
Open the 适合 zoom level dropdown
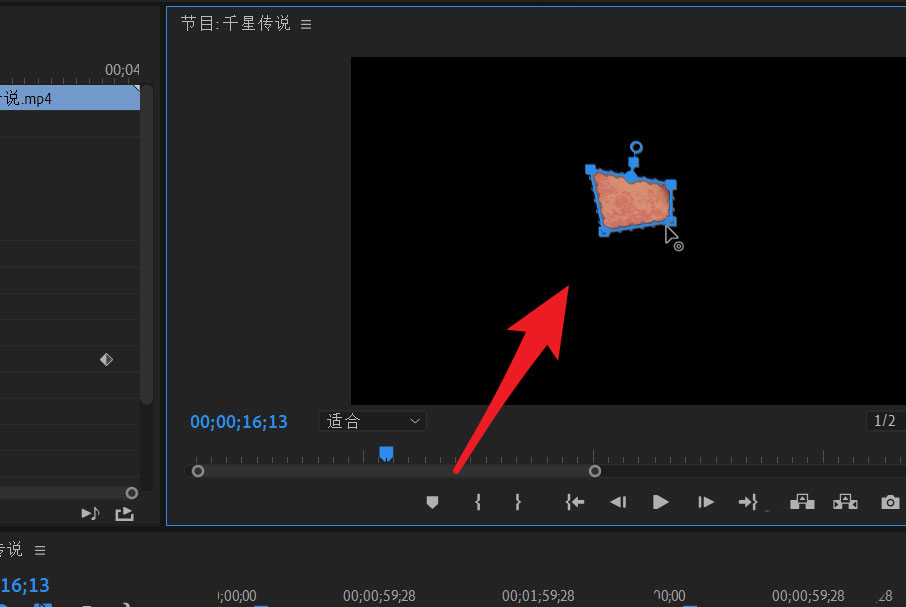pyautogui.click(x=372, y=421)
